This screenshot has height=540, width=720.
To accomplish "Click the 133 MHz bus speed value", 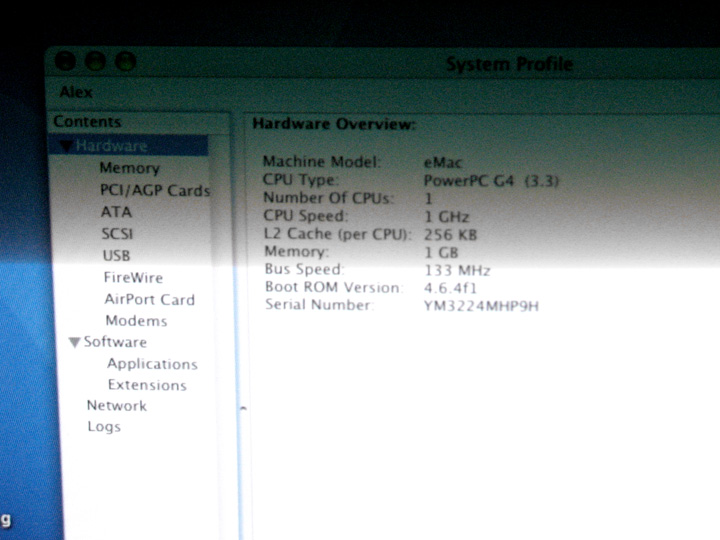I will click(457, 270).
